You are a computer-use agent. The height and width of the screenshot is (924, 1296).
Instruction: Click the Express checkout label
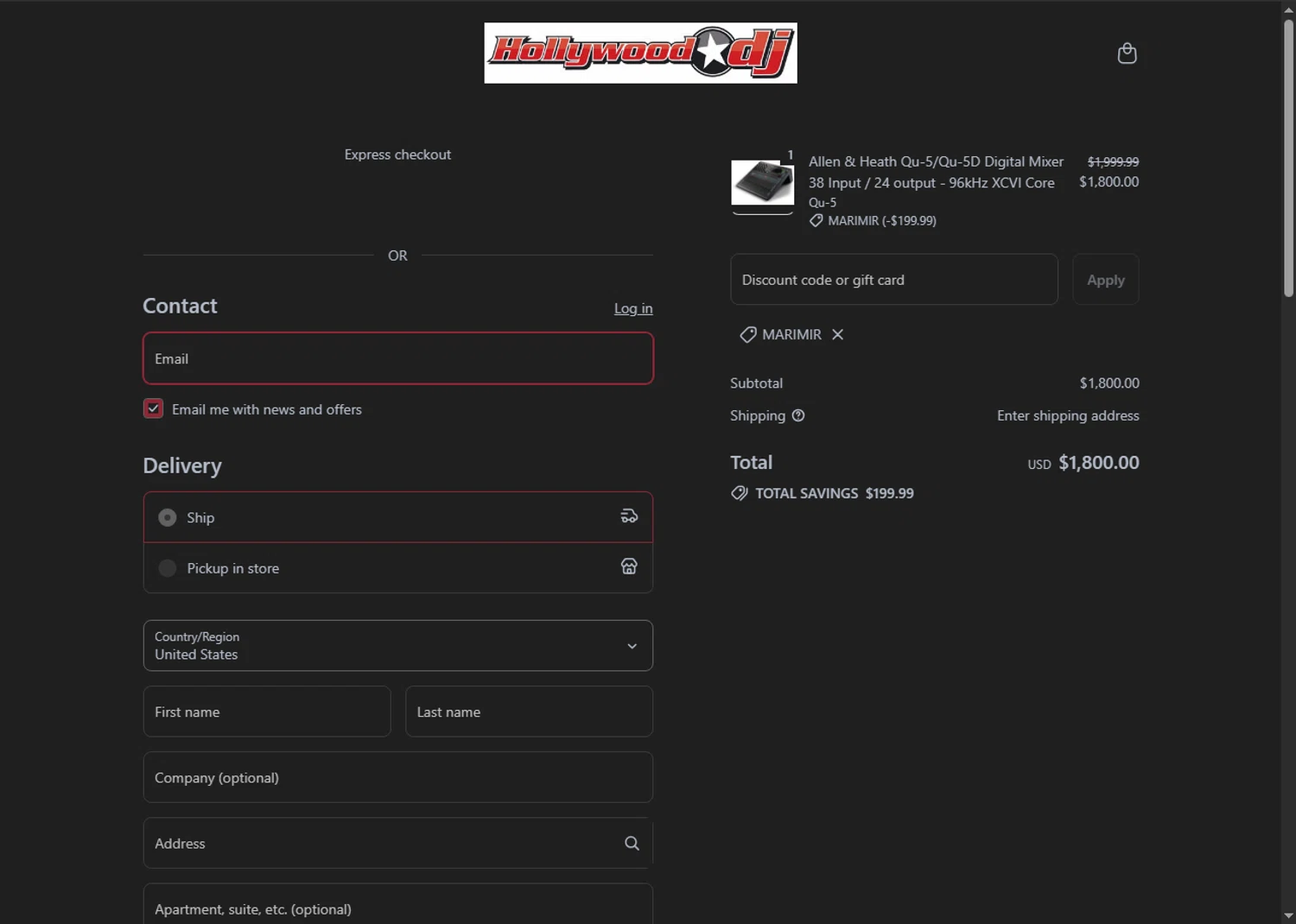(x=397, y=155)
